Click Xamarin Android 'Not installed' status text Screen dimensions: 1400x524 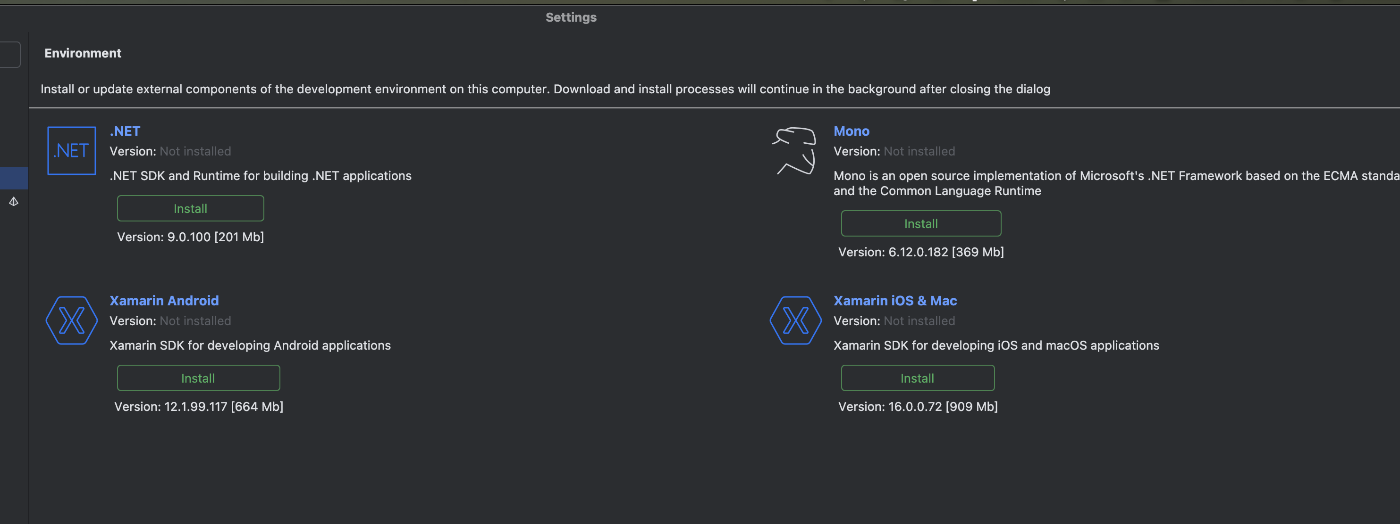pos(195,321)
